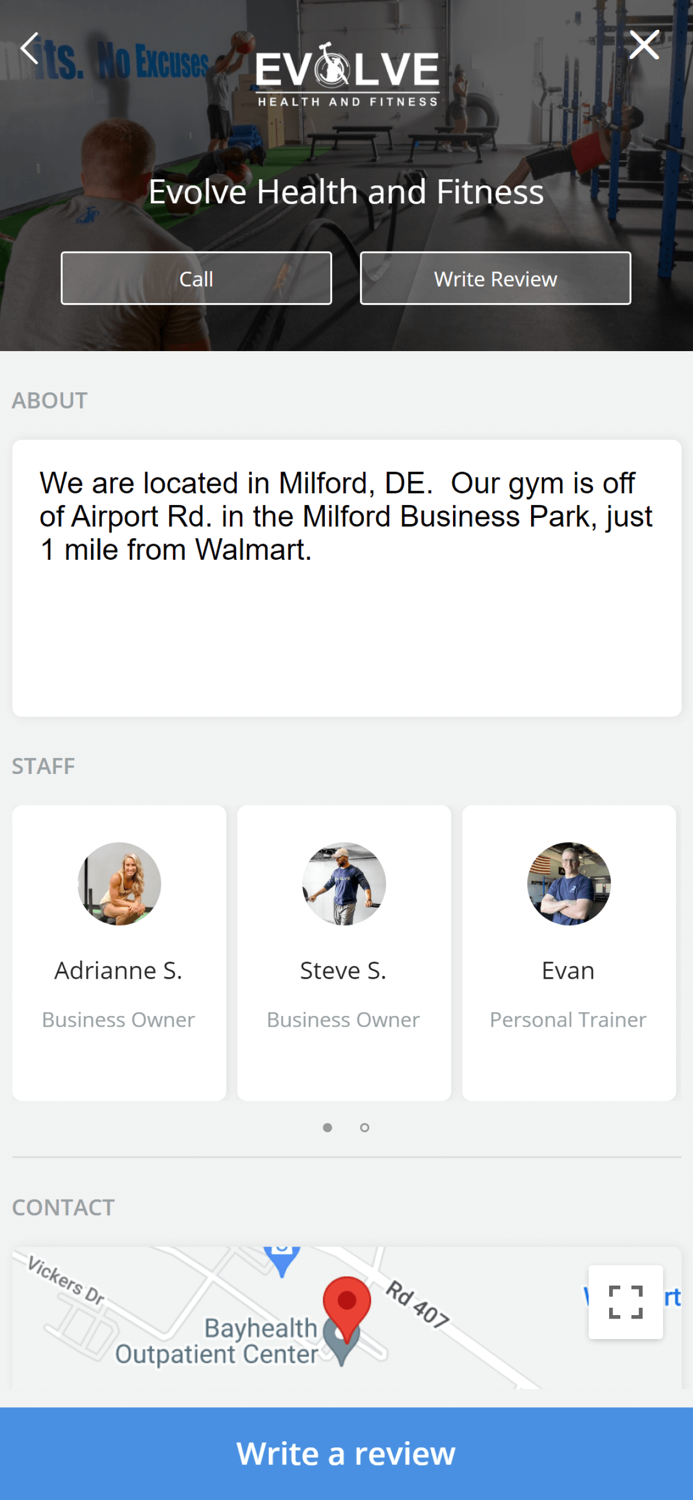Select Evan's Personal Trainer card
Screen dimensions: 693x1500
point(568,950)
